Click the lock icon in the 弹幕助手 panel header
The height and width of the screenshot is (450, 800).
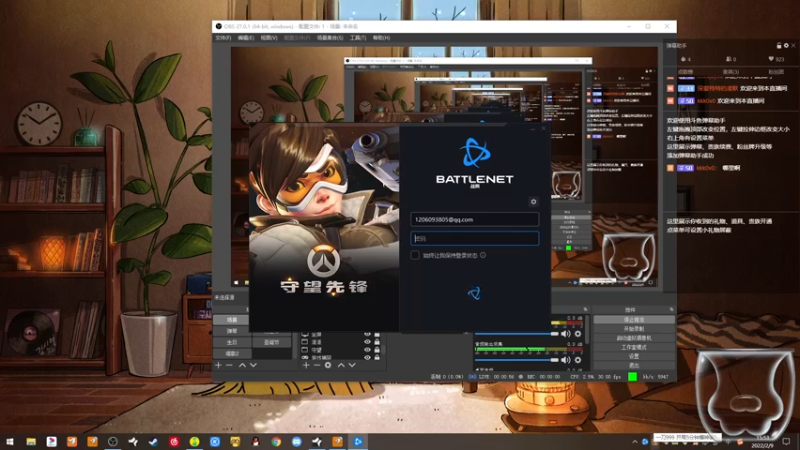tap(779, 45)
